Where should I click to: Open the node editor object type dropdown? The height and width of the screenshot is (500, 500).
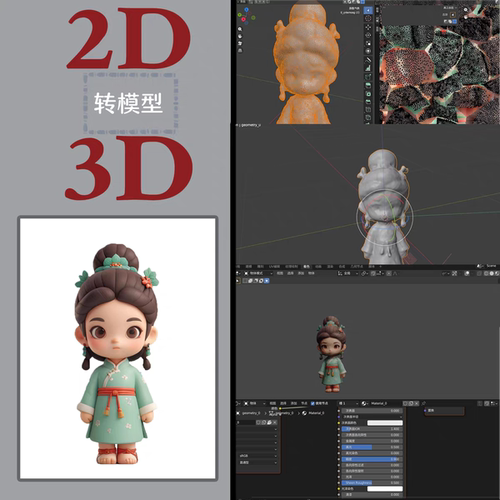(x=255, y=403)
